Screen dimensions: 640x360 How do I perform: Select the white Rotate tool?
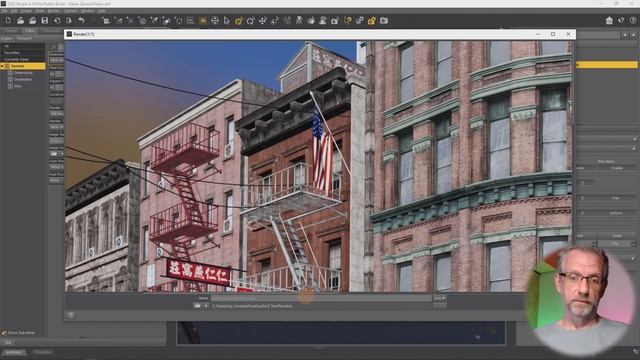250,20
